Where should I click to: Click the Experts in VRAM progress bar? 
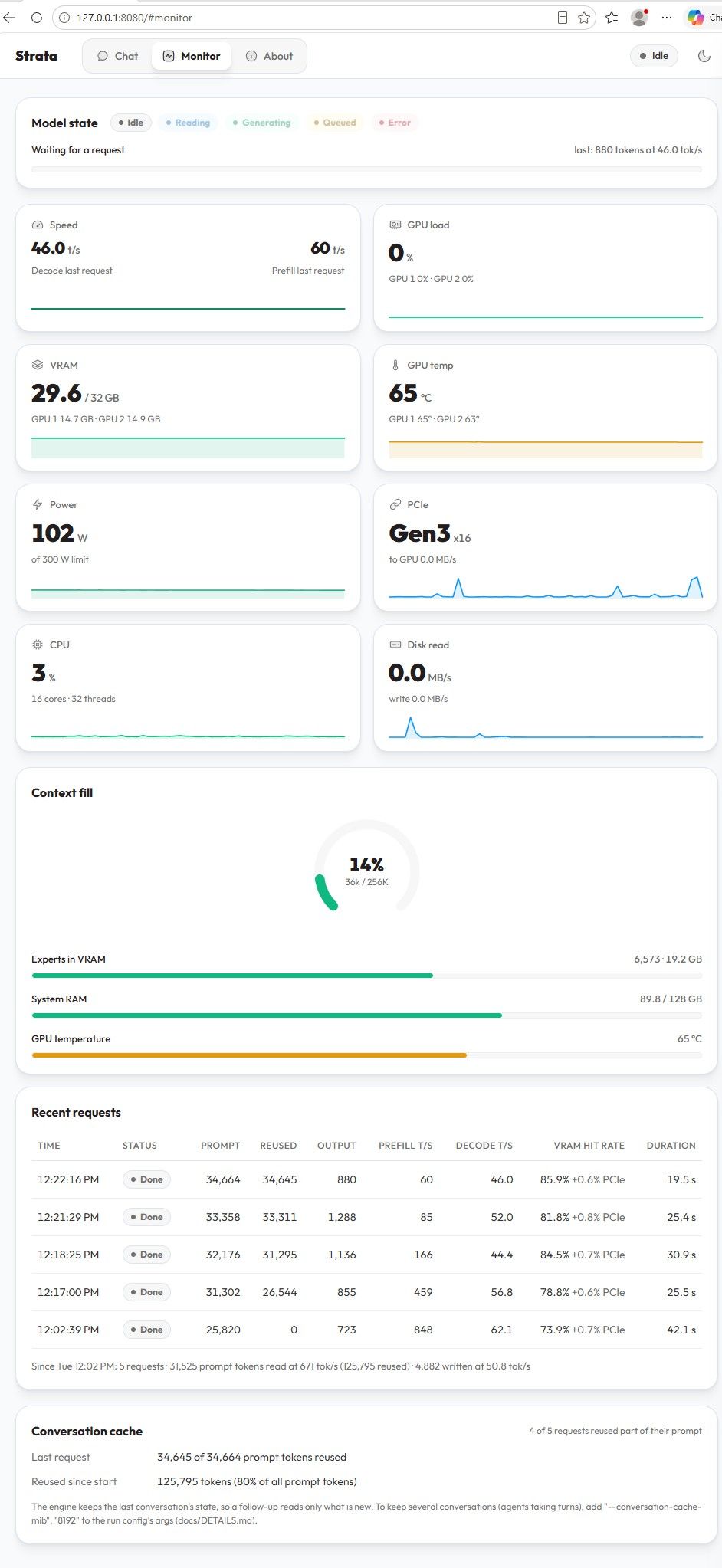point(366,976)
